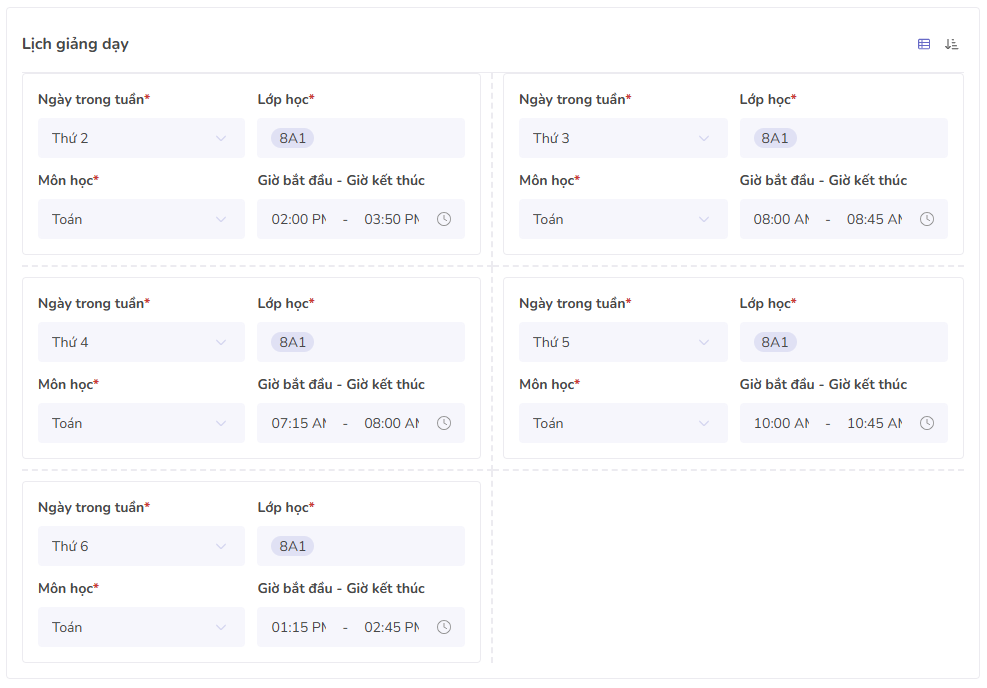Screen dimensions: 987x688
Task: Open the Thứ 6 weekday dropdown
Action: 141,546
